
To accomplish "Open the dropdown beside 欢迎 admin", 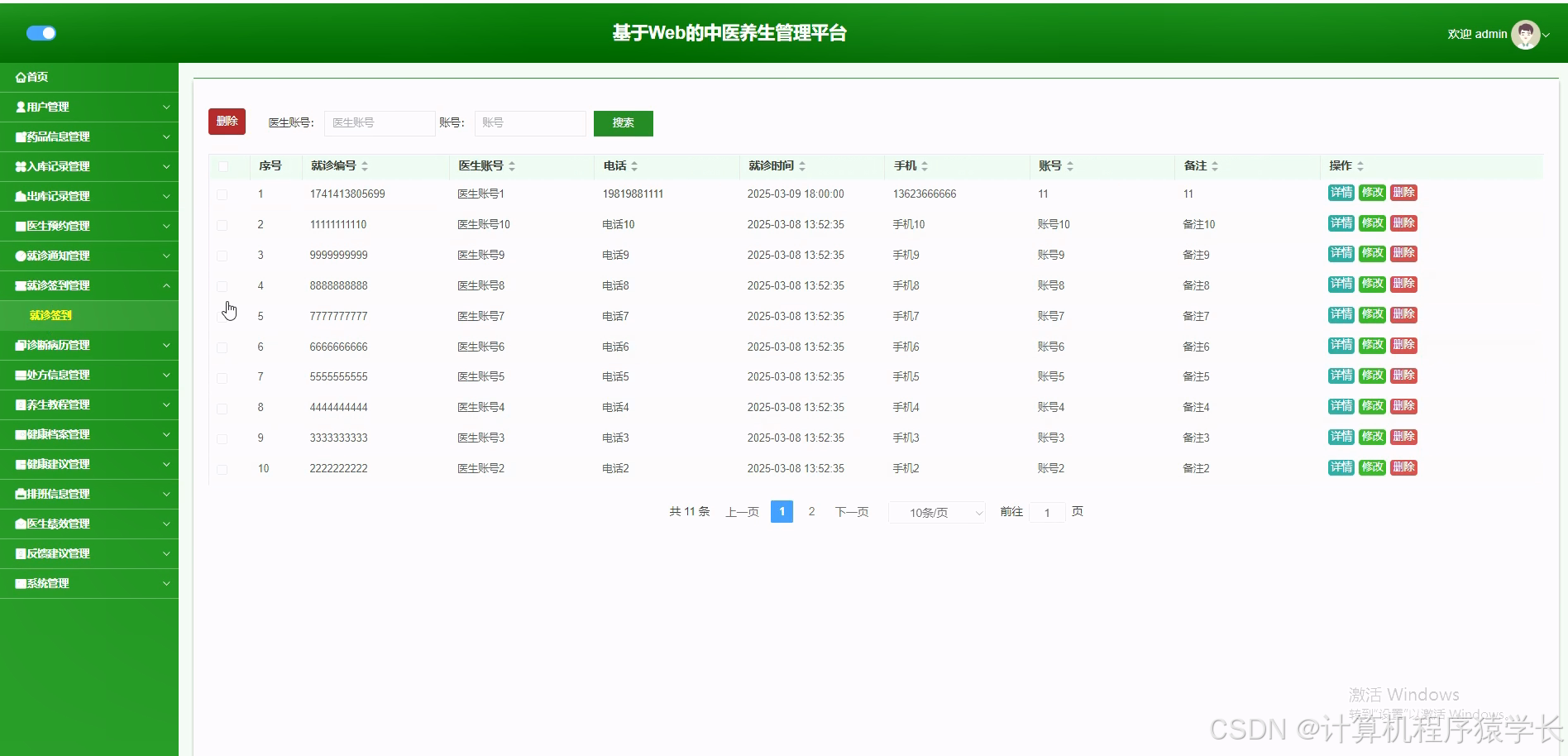I will [1546, 35].
